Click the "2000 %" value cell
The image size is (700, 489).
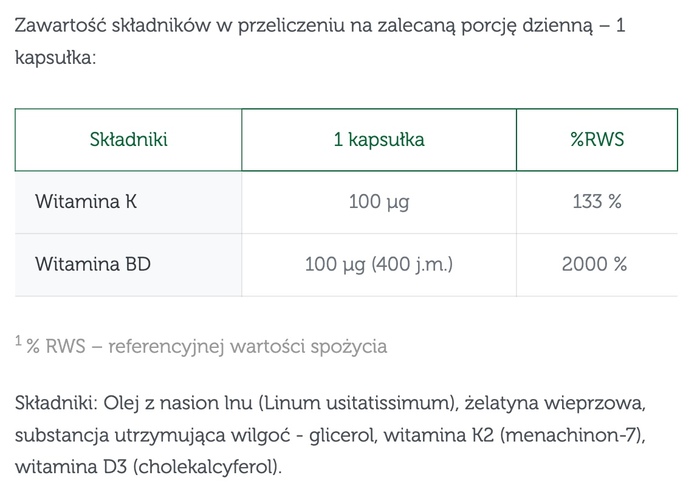pos(597,265)
